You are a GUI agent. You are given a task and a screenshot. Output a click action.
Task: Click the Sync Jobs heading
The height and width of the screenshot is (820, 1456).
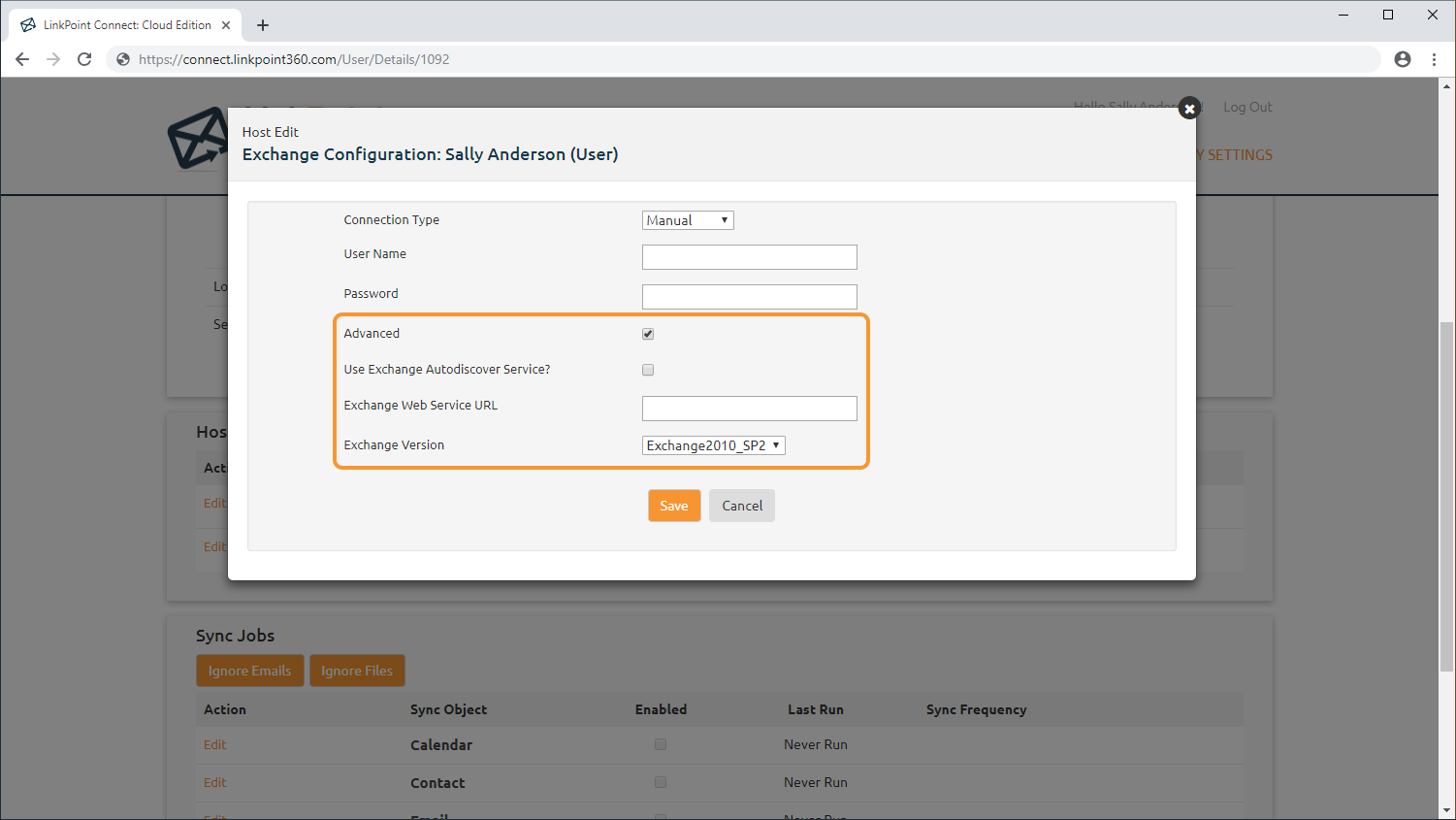235,636
